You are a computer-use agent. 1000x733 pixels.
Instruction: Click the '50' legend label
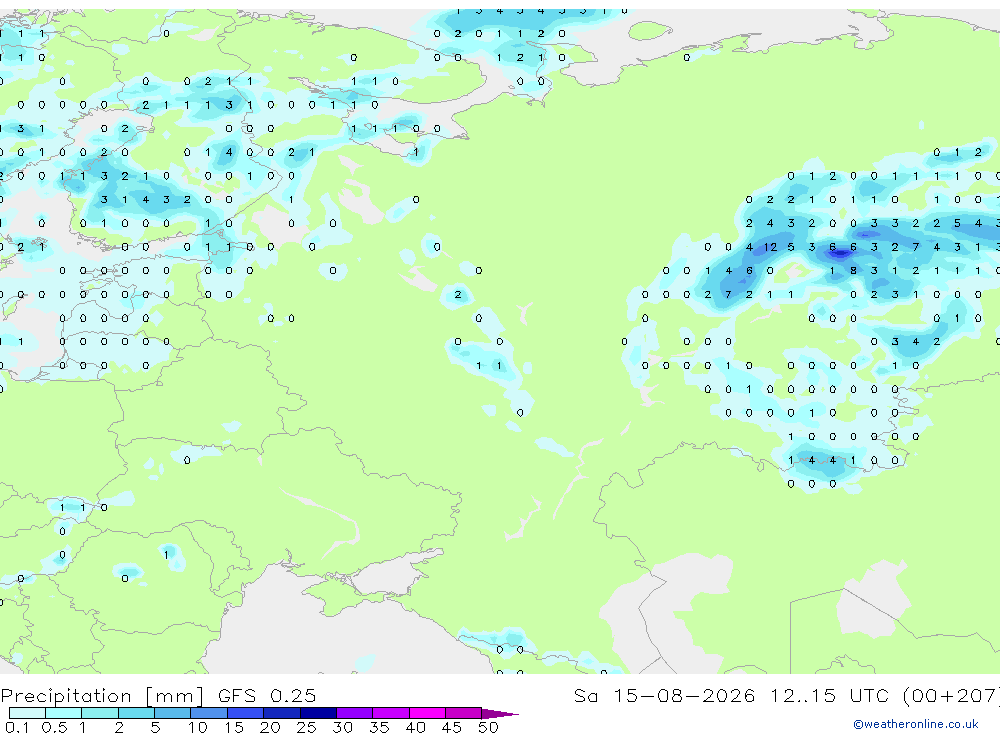[488, 727]
